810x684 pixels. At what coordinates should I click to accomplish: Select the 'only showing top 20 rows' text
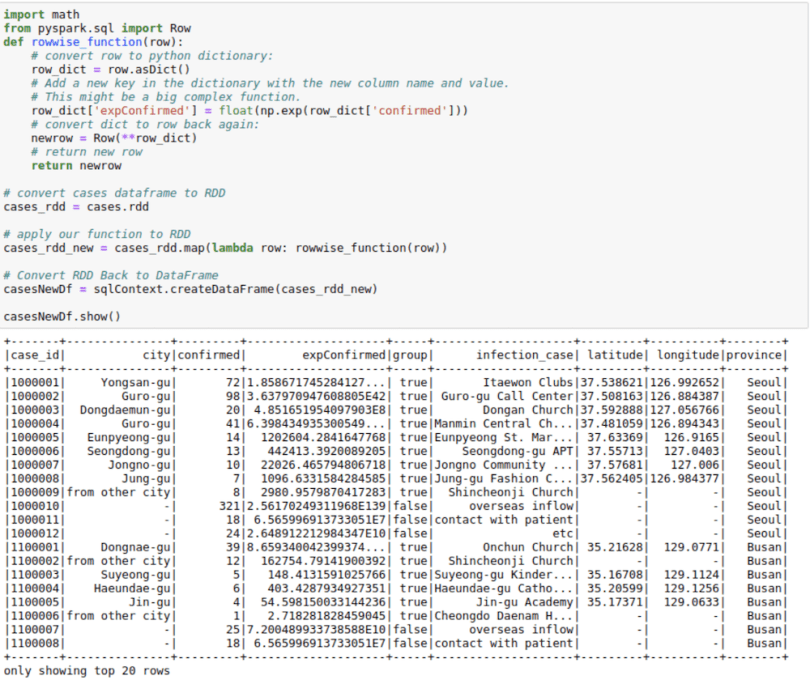pyautogui.click(x=83, y=671)
